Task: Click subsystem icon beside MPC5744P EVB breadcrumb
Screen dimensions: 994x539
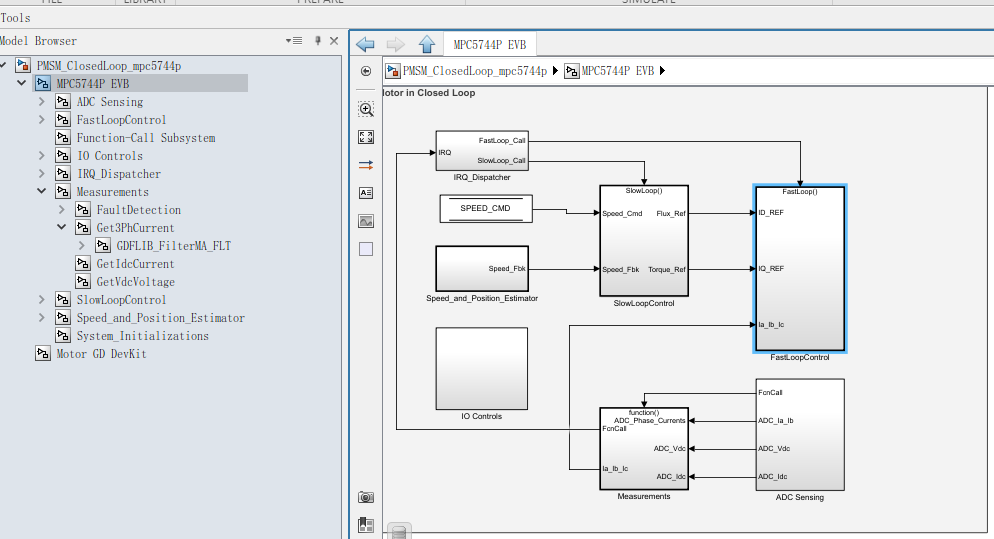Action: tap(572, 70)
